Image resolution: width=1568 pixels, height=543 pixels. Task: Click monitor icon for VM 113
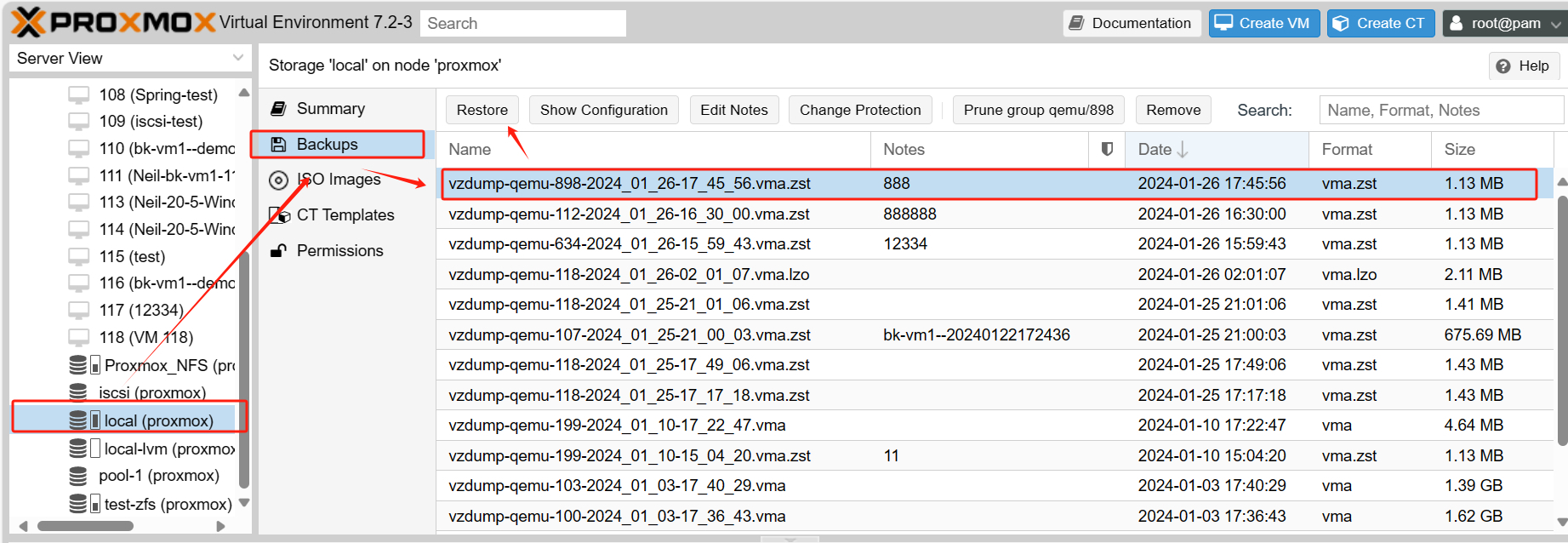pos(79,203)
